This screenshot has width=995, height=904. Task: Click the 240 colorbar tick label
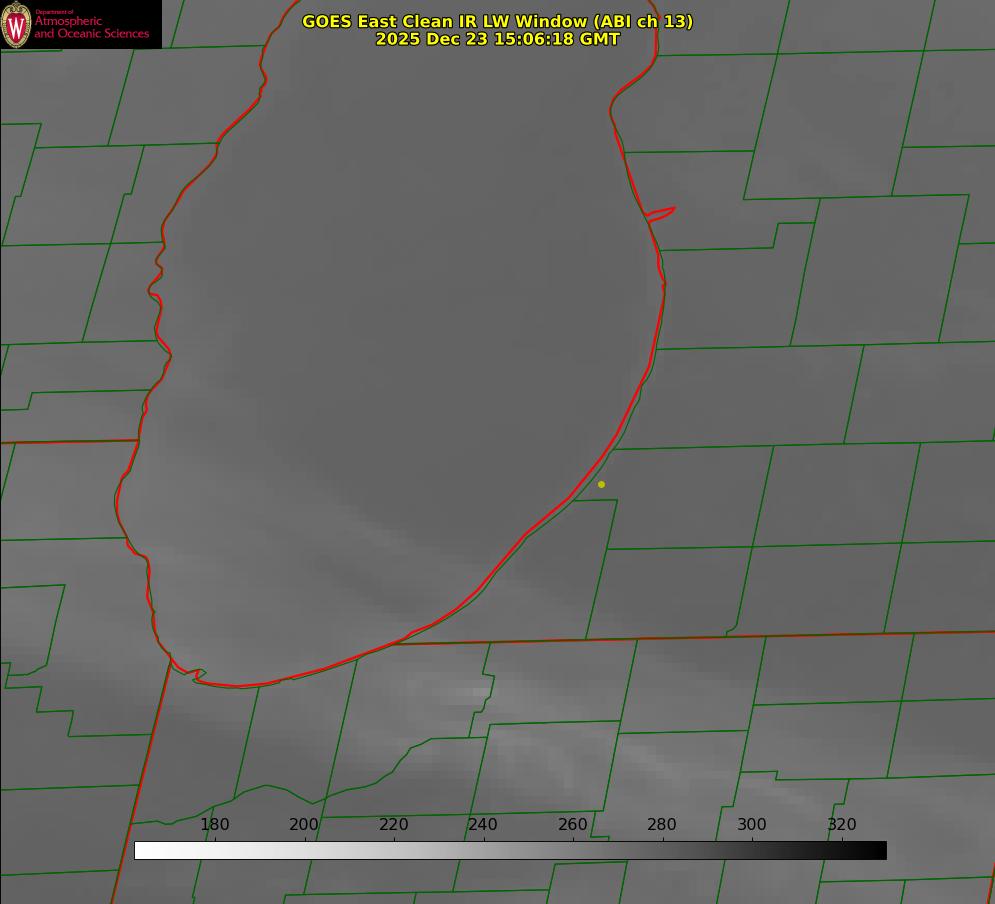483,825
